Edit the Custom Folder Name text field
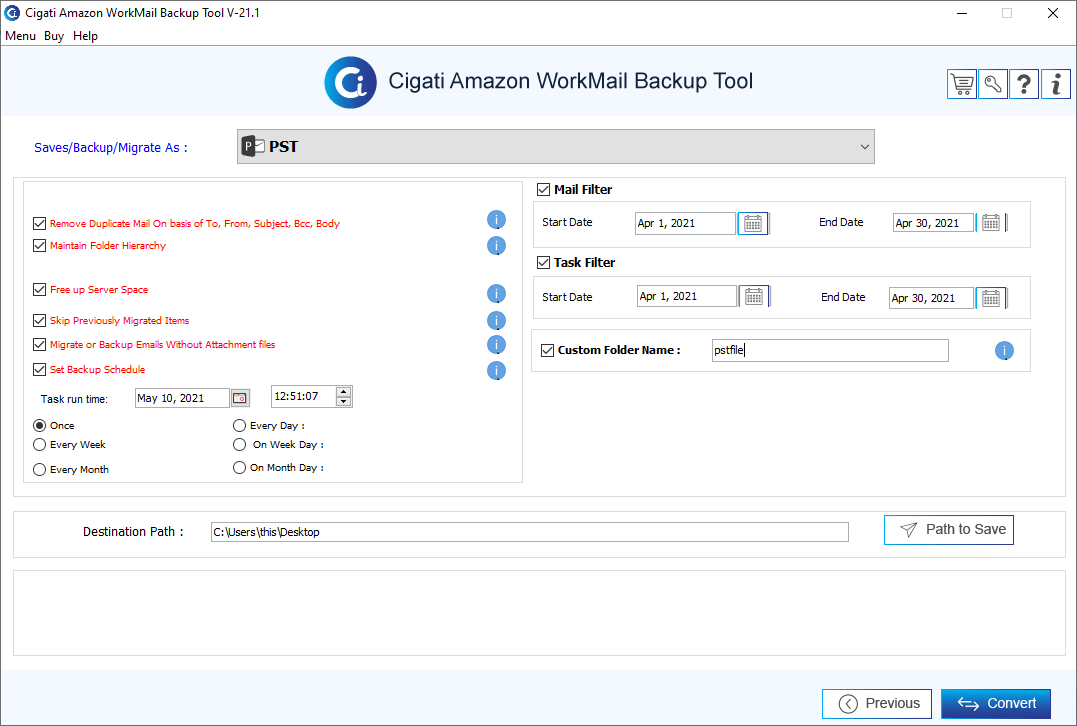Image resolution: width=1077 pixels, height=726 pixels. [x=830, y=350]
